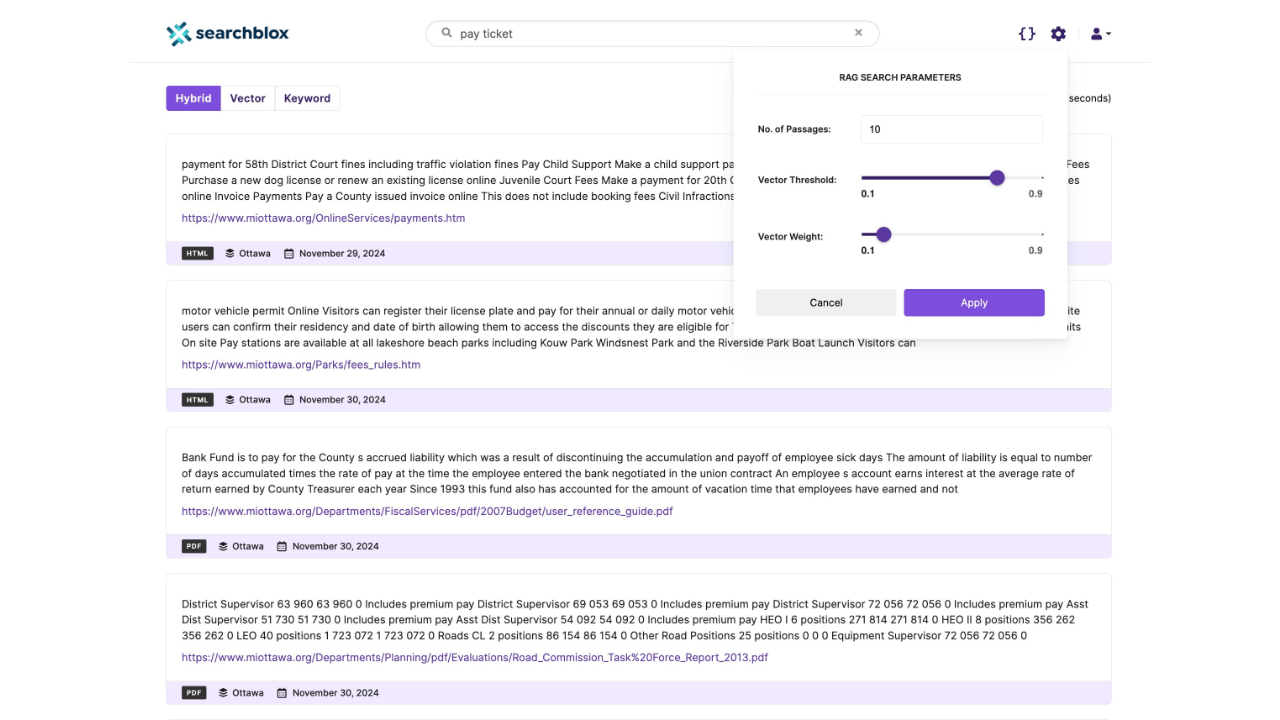Screen dimensions: 1280x720
Task: Open the OnlineServices/payments.htm link
Action: [323, 218]
